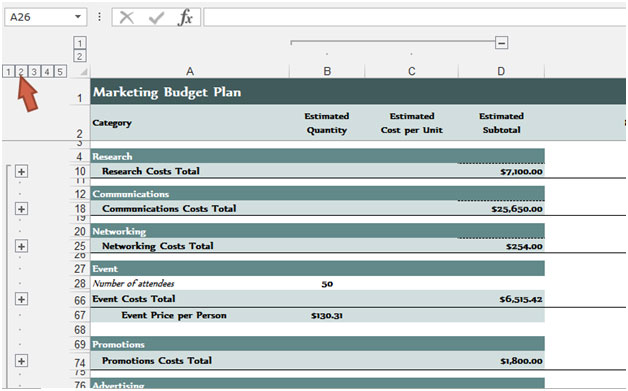Select Networking Costs Total label cell
Viewport: 628px width, 391px height.
[190, 246]
